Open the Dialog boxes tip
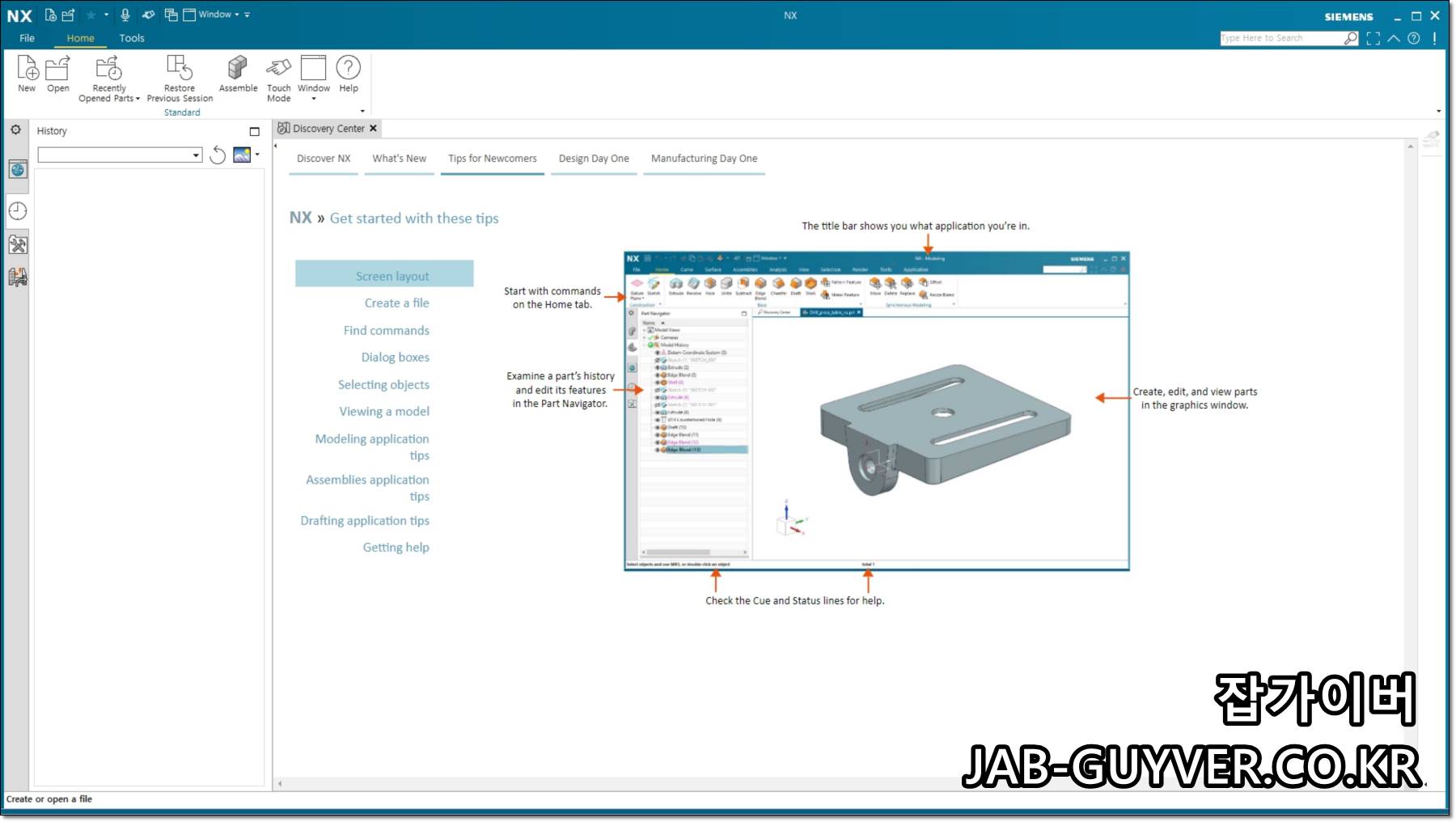Image resolution: width=1456 pixels, height=822 pixels. tap(395, 358)
